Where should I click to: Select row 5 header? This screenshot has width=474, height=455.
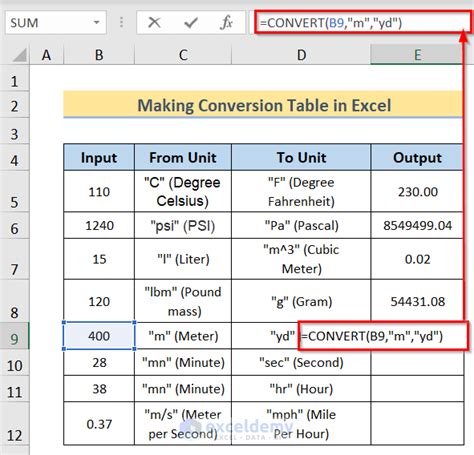pyautogui.click(x=14, y=191)
